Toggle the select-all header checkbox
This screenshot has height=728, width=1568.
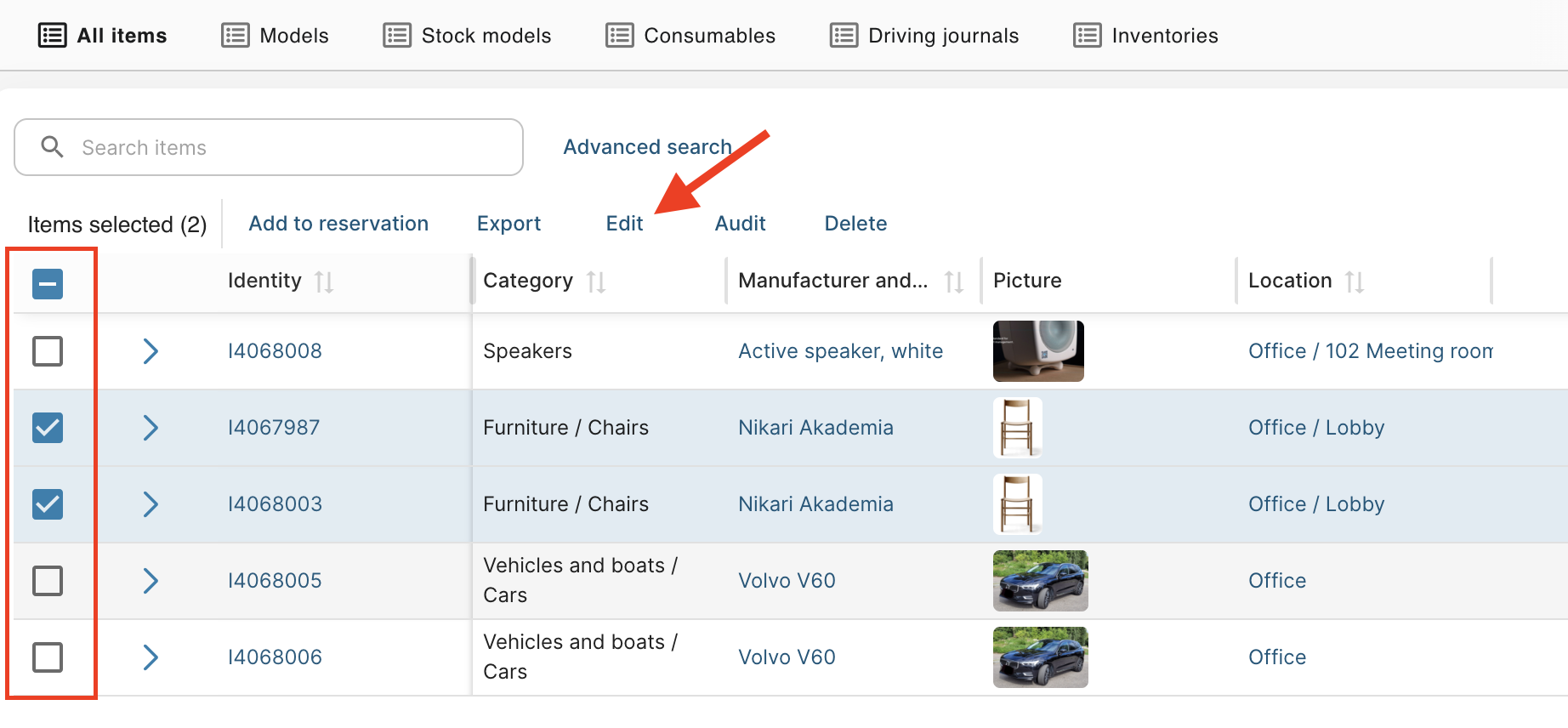48,283
